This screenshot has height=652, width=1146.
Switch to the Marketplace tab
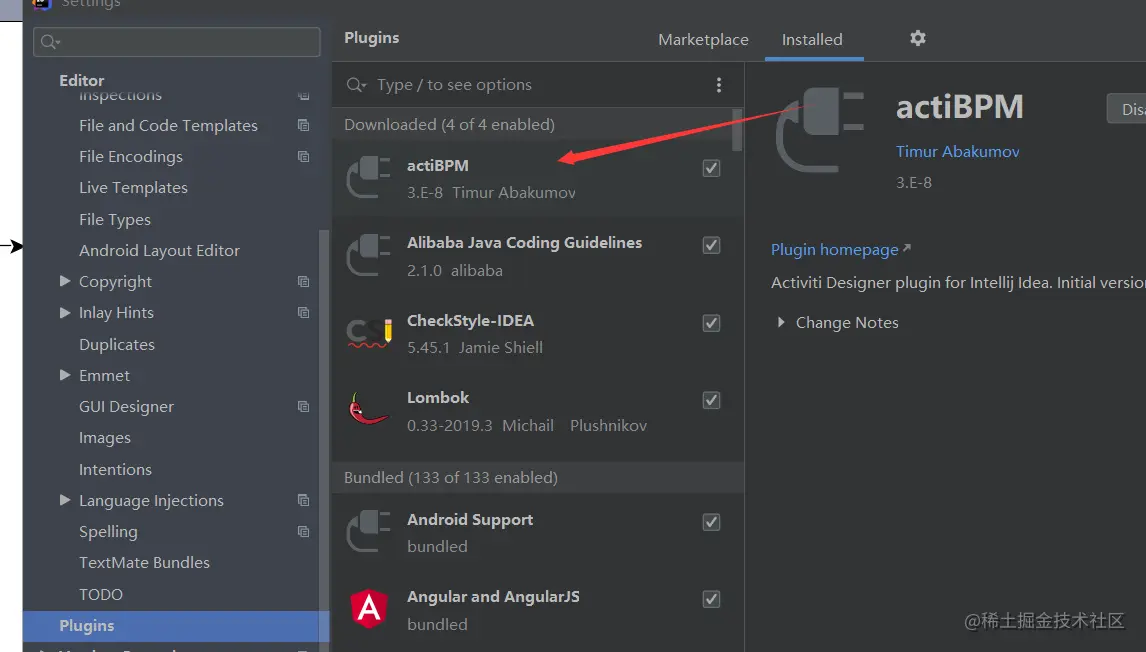pyautogui.click(x=703, y=40)
